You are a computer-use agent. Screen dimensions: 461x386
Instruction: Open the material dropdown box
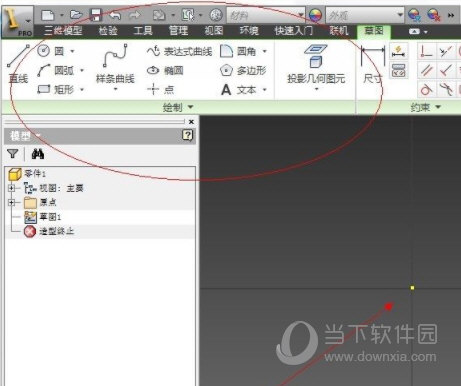point(266,15)
